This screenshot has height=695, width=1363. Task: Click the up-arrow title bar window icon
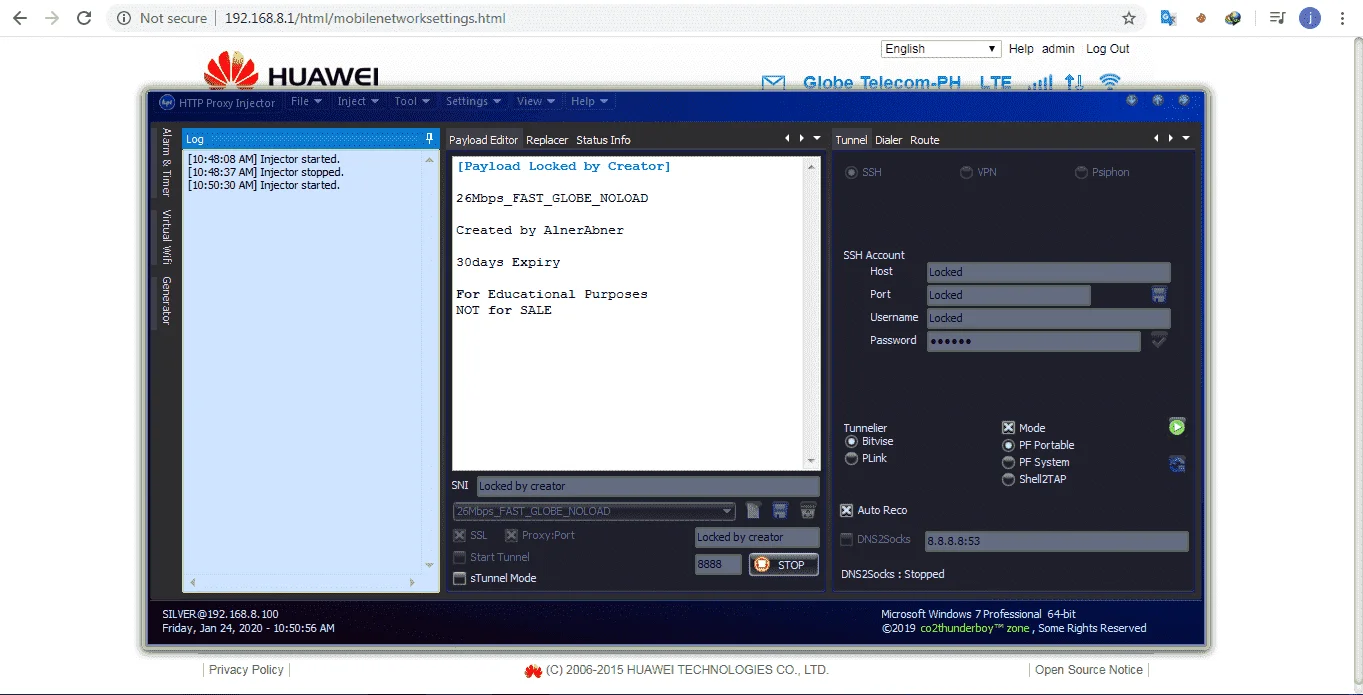pos(1158,100)
